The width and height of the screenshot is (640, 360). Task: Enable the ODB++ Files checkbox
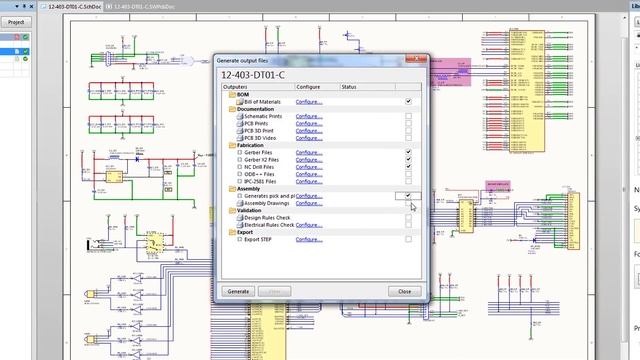tap(408, 174)
